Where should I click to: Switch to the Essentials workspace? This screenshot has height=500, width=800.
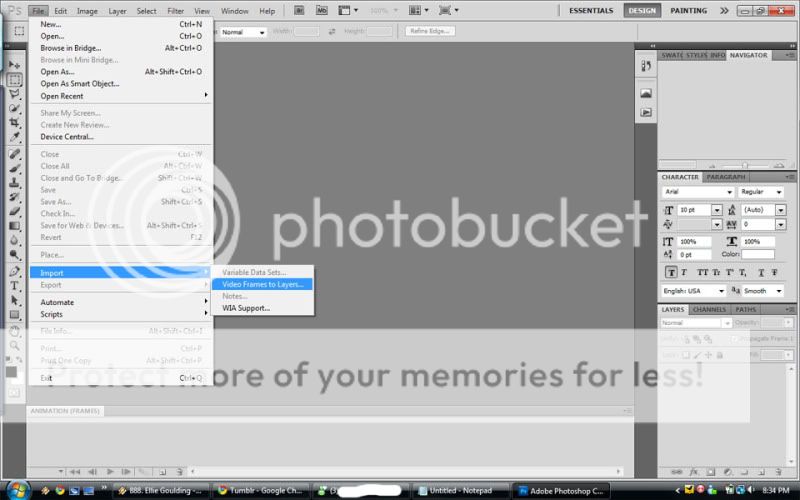591,11
